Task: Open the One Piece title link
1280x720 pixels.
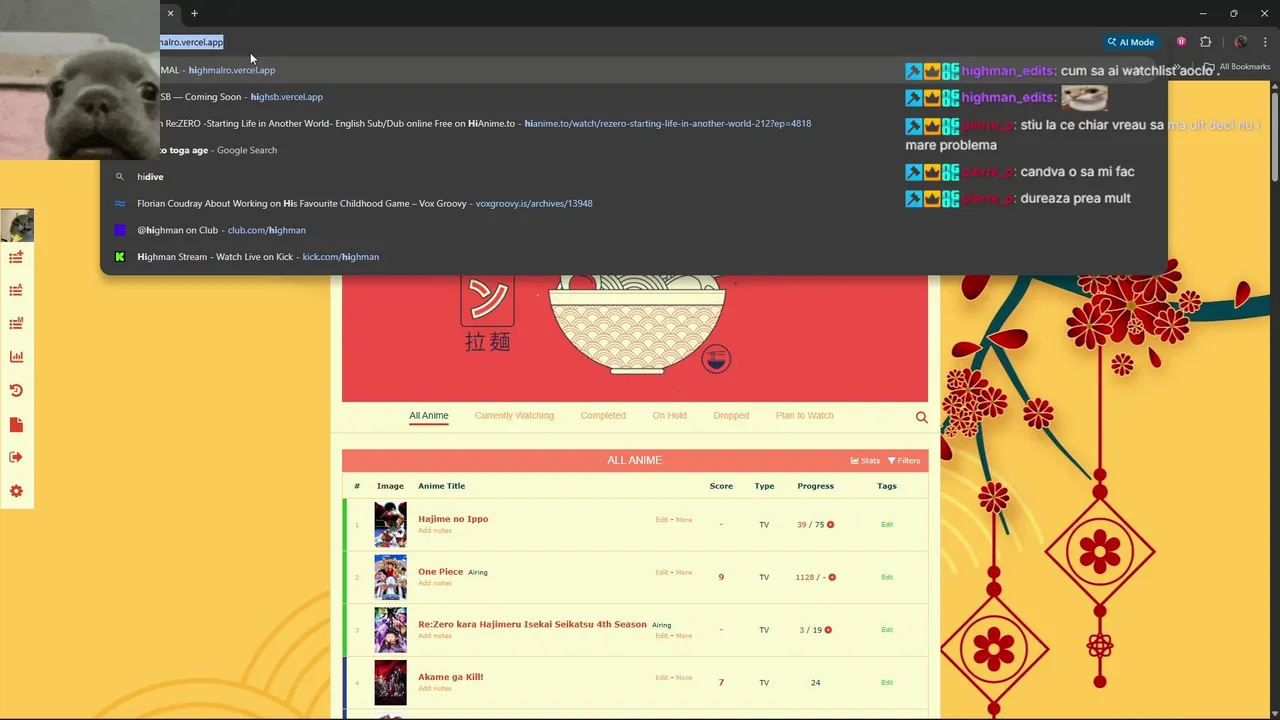Action: 440,572
